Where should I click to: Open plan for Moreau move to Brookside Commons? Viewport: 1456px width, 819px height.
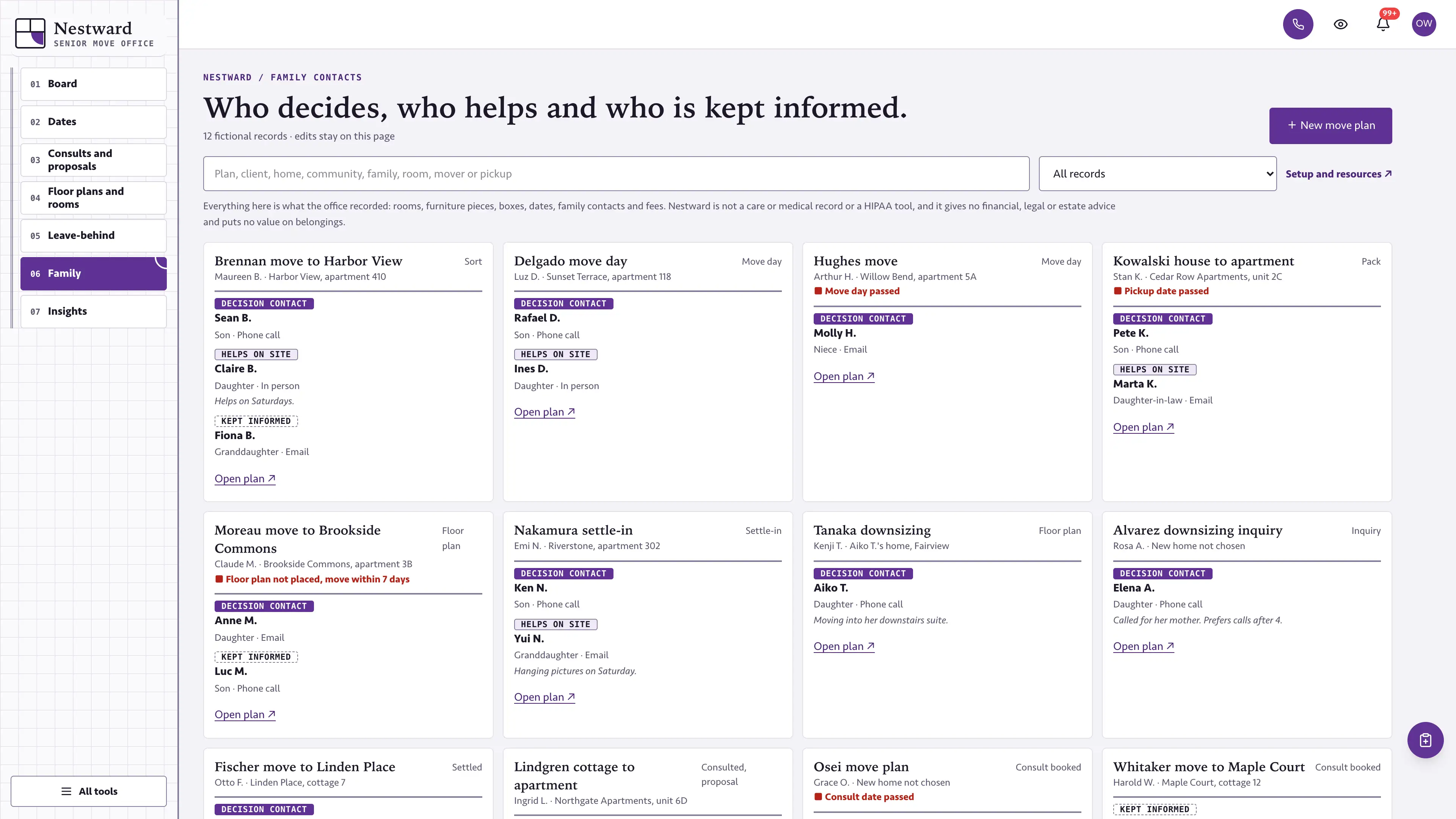tap(245, 714)
